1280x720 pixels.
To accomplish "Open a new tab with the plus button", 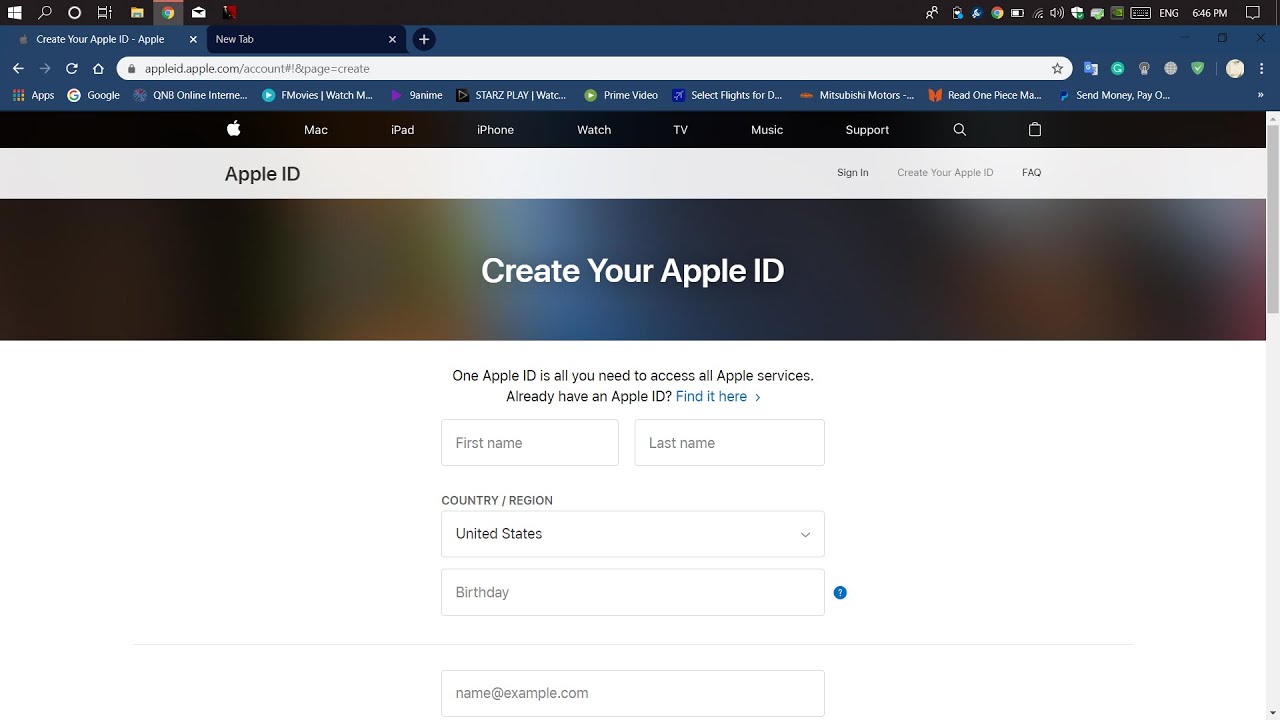I will pos(424,39).
